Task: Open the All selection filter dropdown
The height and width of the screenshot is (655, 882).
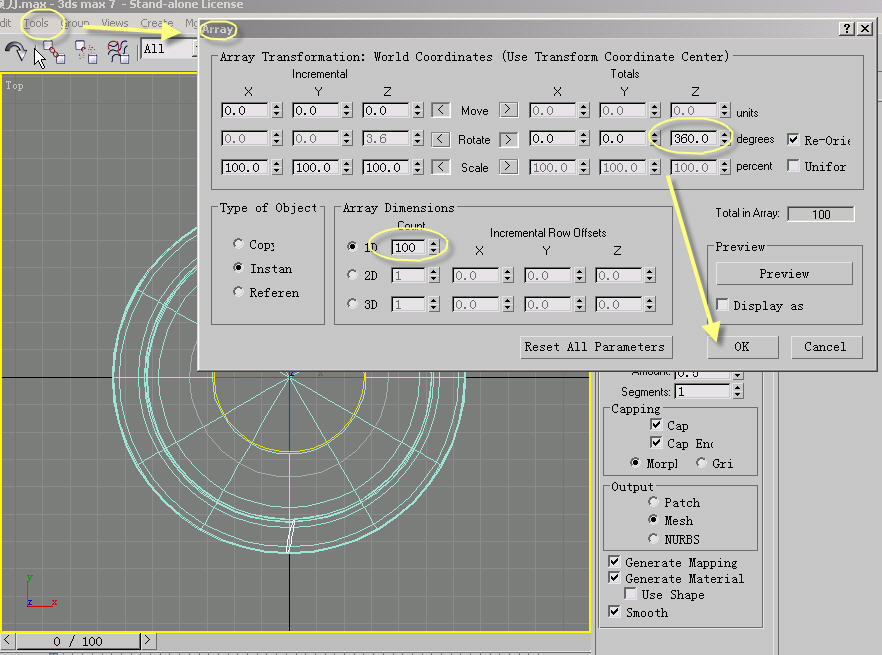Action: (x=169, y=49)
